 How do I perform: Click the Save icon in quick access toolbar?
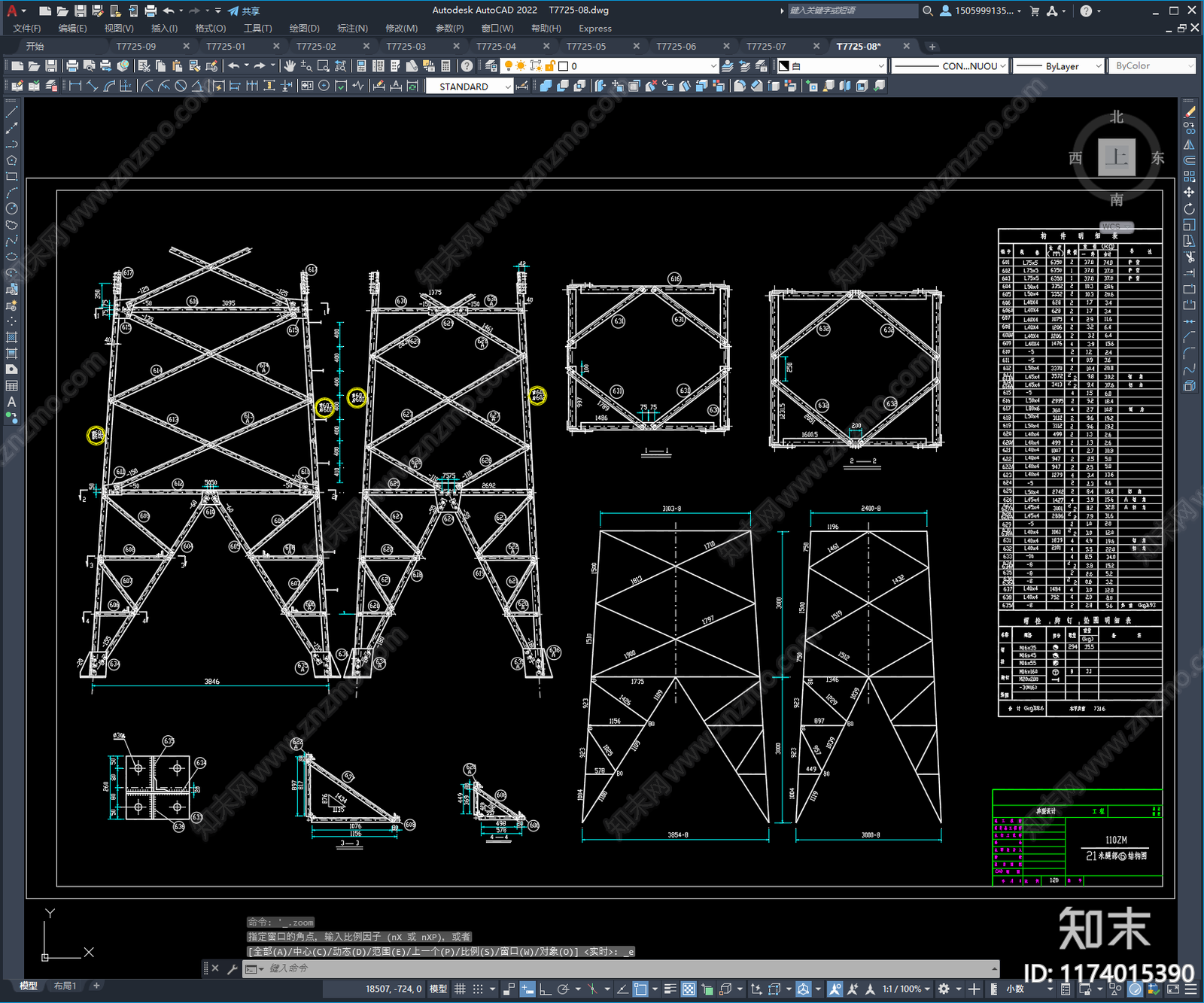coord(80,11)
